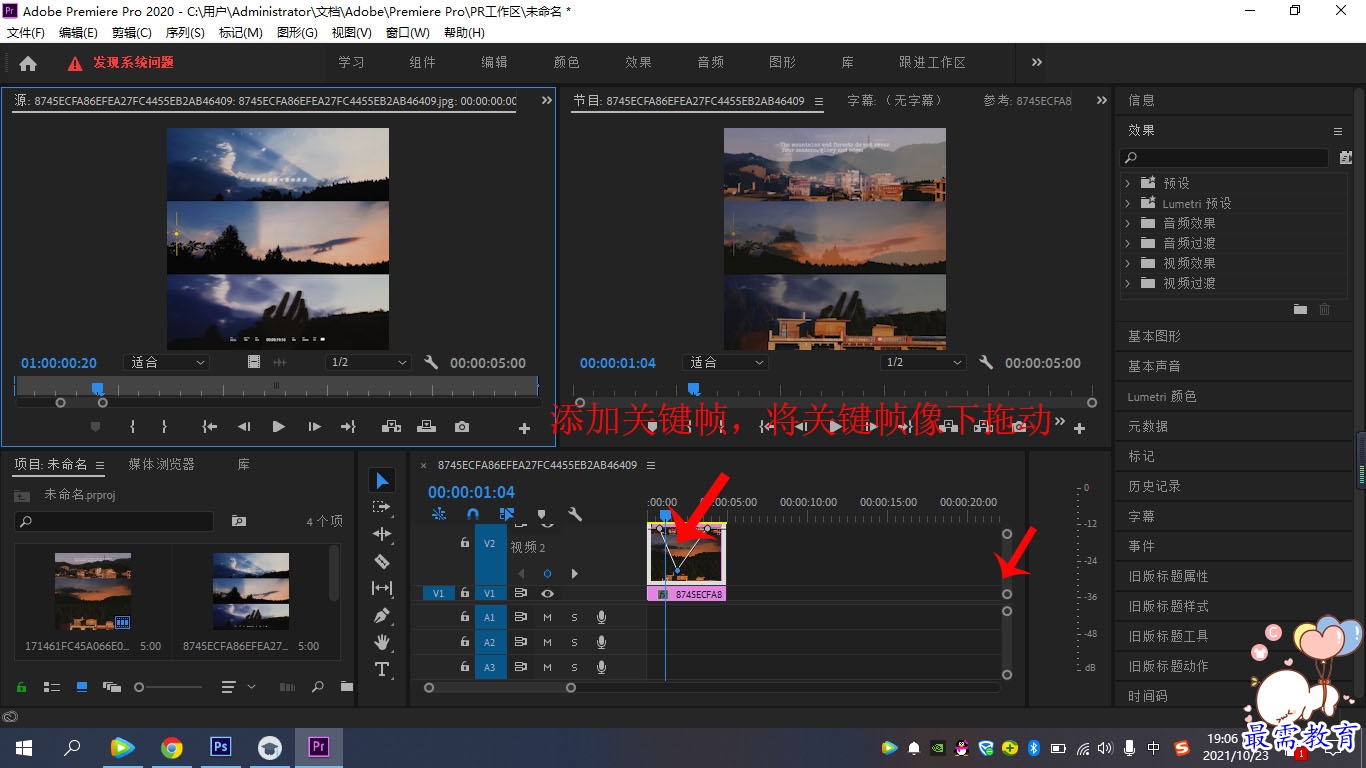Screen dimensions: 1366x768
Task: Toggle sync lock for A1 track
Action: point(520,617)
